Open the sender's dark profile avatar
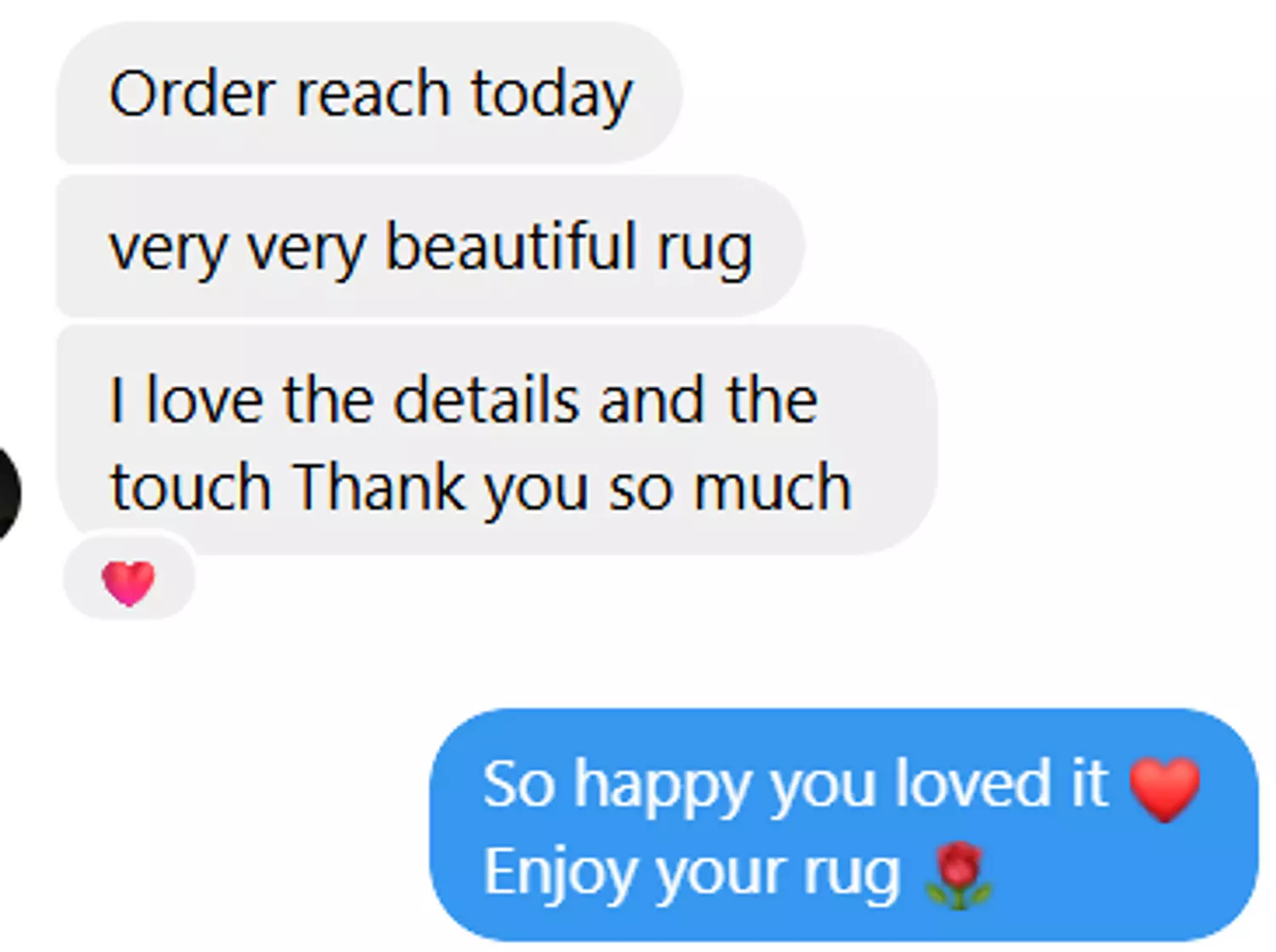The width and height of the screenshot is (1276, 952). (x=8, y=493)
